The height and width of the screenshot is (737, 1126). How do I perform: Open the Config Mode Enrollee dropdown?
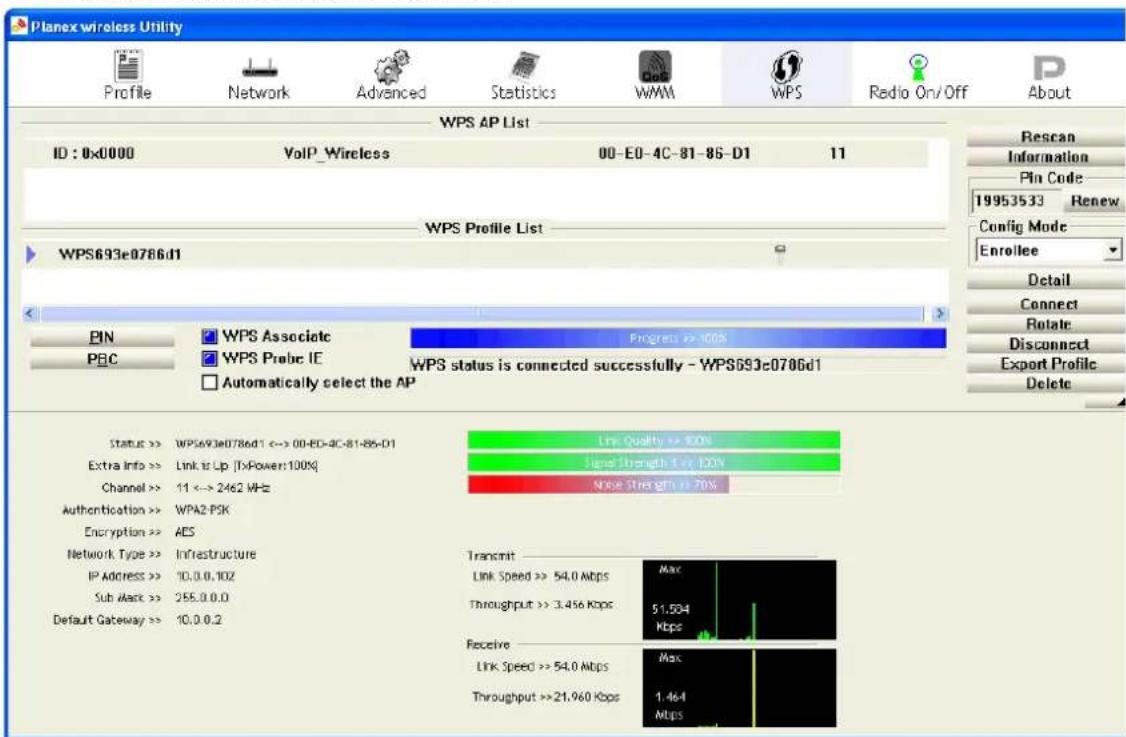[1112, 250]
